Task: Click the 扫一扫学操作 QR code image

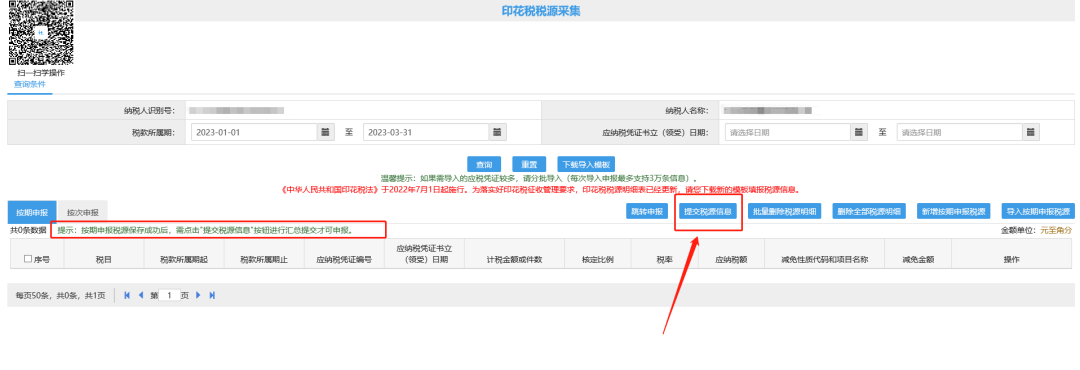Action: pos(41,32)
